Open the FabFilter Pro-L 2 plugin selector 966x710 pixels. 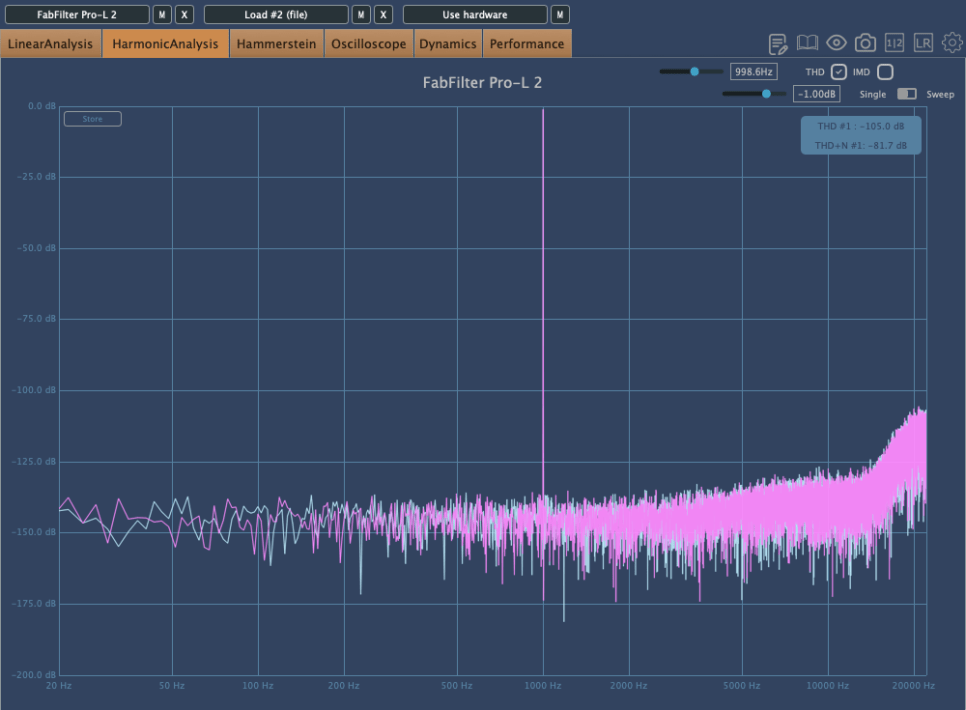click(x=77, y=15)
